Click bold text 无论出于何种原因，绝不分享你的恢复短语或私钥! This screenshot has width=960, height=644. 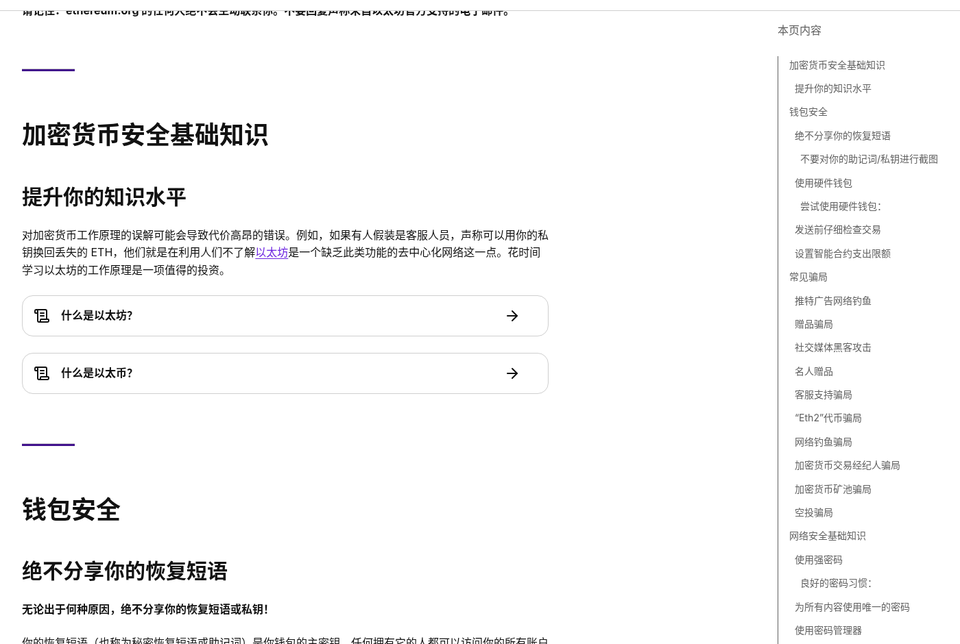(x=145, y=609)
